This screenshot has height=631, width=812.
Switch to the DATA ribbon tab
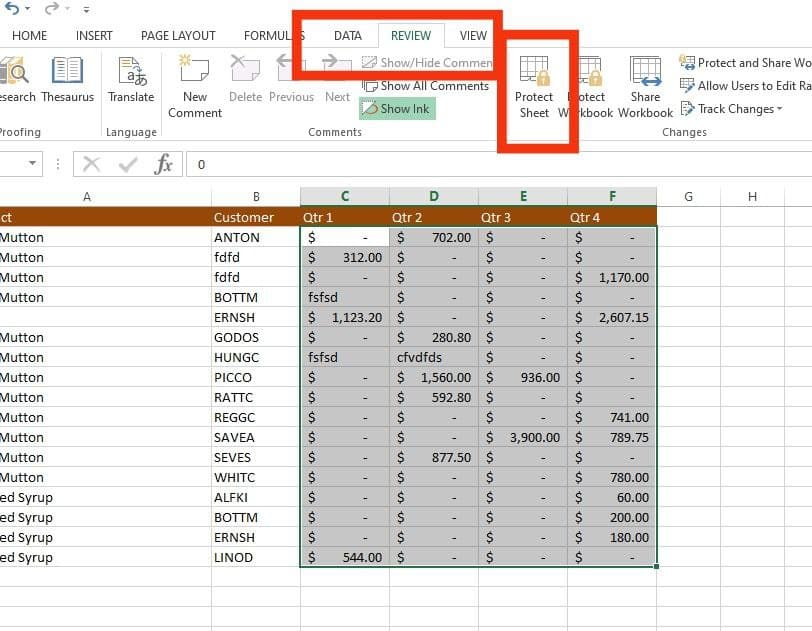click(x=347, y=34)
